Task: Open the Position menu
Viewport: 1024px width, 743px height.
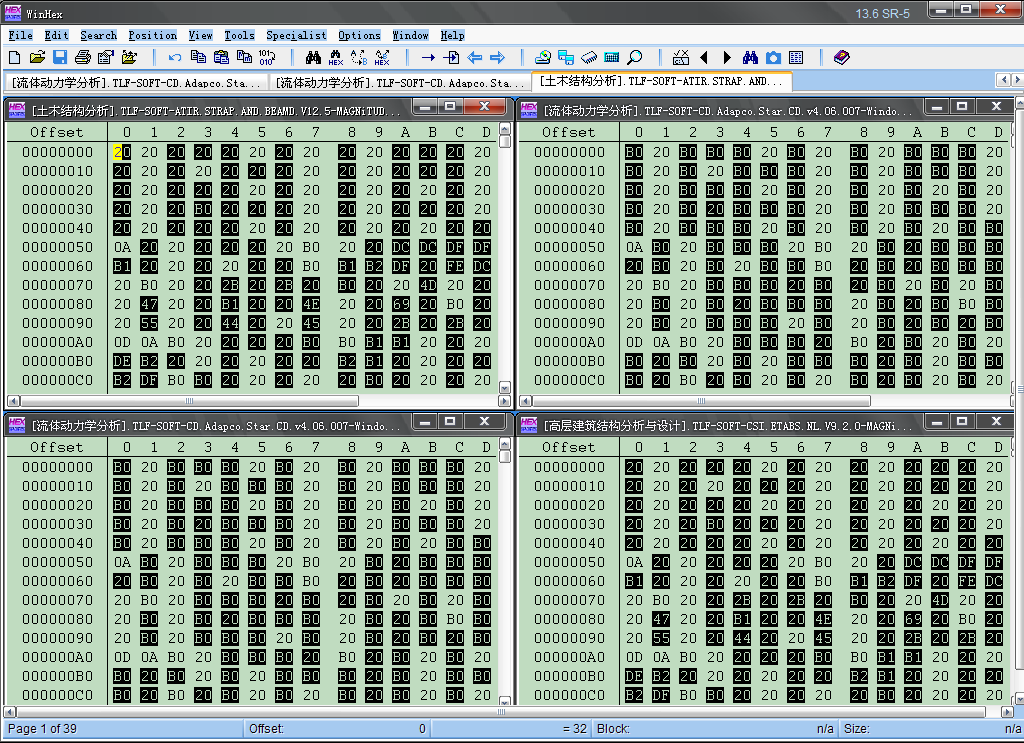Action: [x=152, y=35]
